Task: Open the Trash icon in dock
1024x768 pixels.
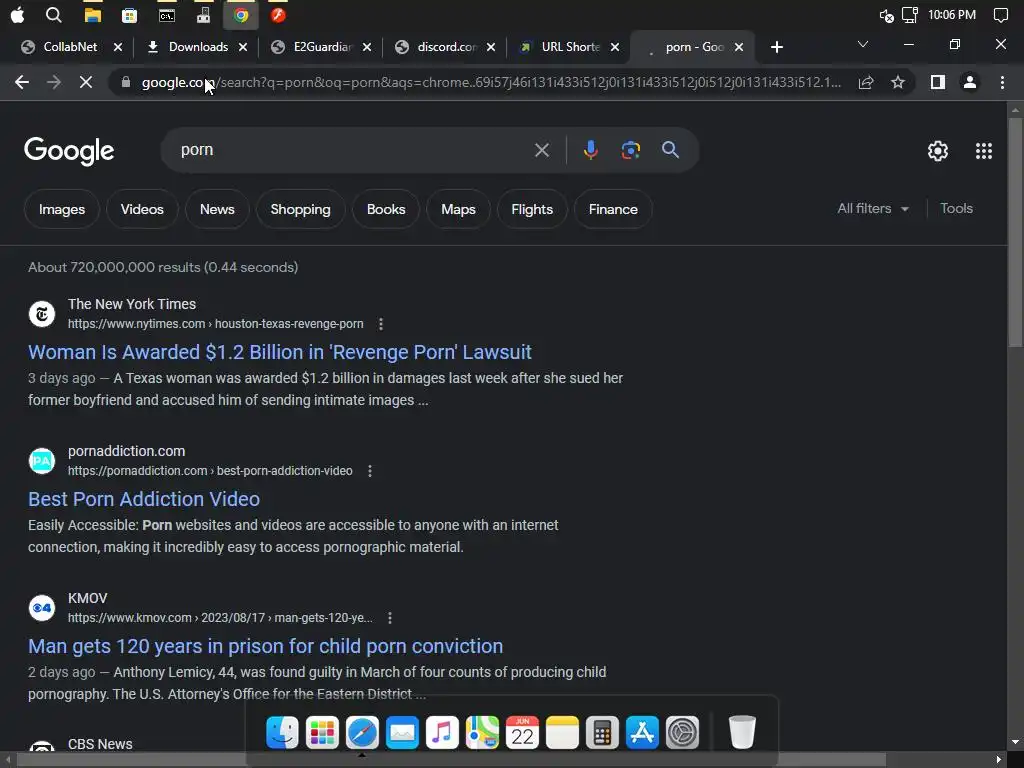Action: click(x=742, y=732)
